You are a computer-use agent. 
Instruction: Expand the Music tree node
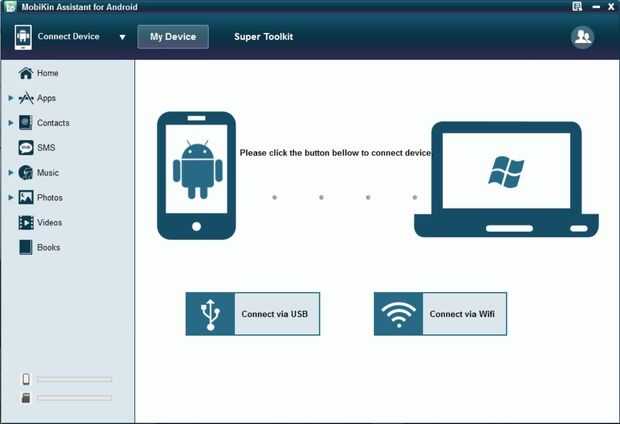tap(11, 172)
